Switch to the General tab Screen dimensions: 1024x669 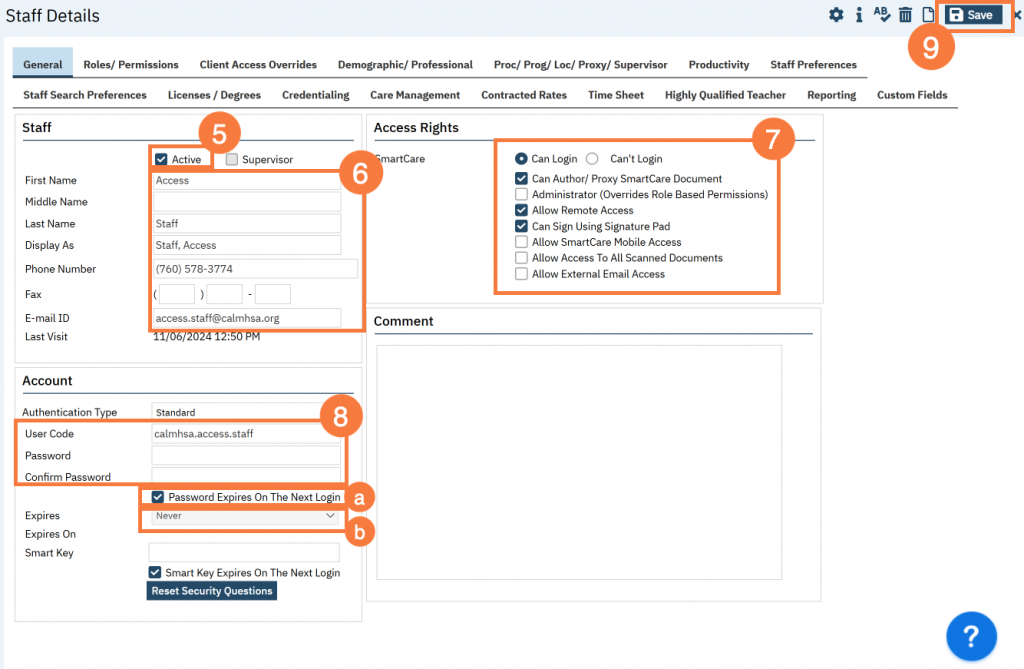click(x=42, y=64)
